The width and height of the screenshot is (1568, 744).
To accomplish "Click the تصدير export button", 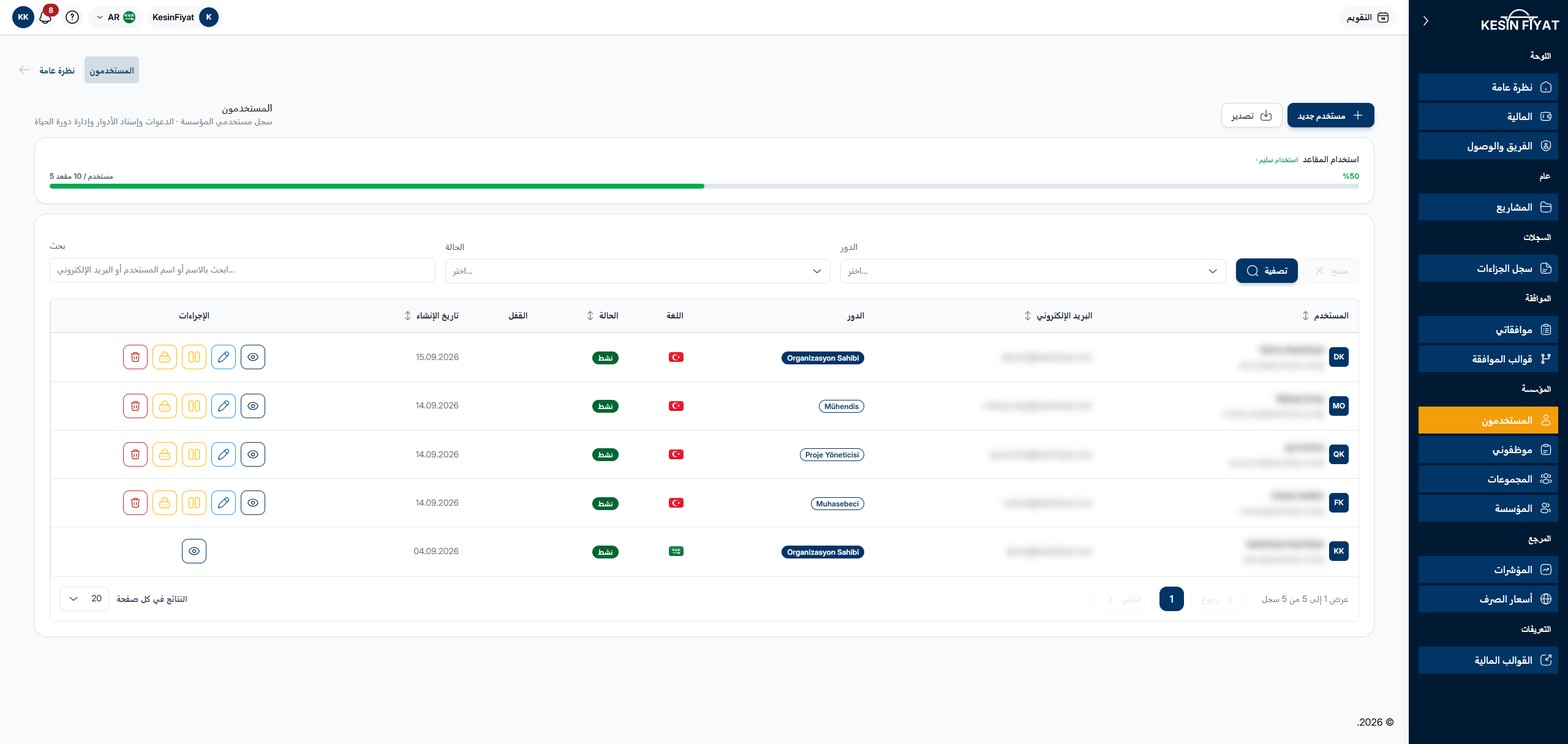I will pos(1252,115).
